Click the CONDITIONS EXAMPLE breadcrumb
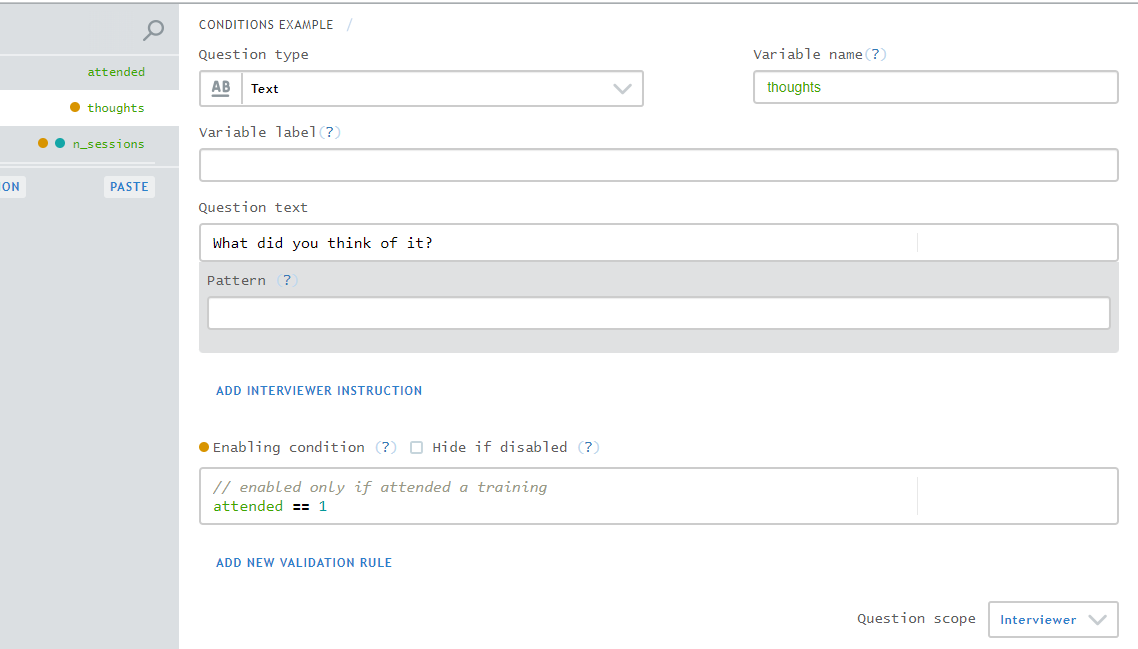The image size is (1138, 649). coord(266,25)
